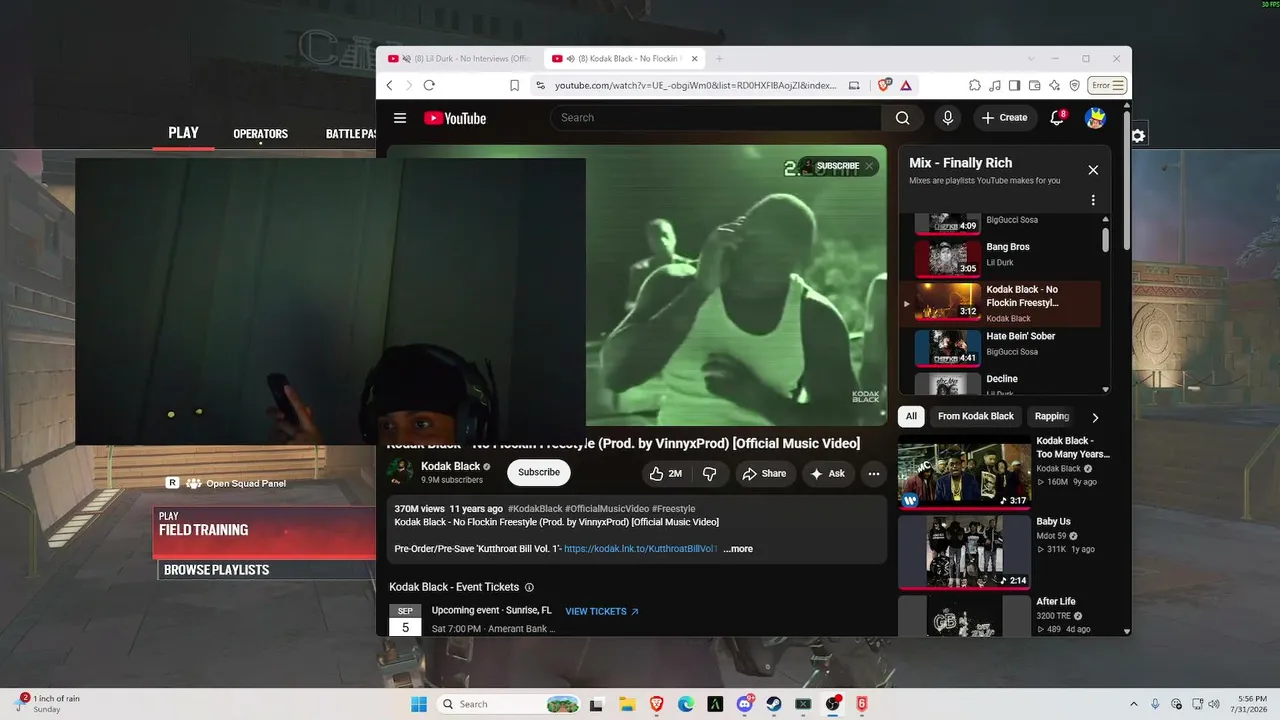Subscribe to Kodak Black channel
Screen dimensions: 1280x720
tap(539, 473)
